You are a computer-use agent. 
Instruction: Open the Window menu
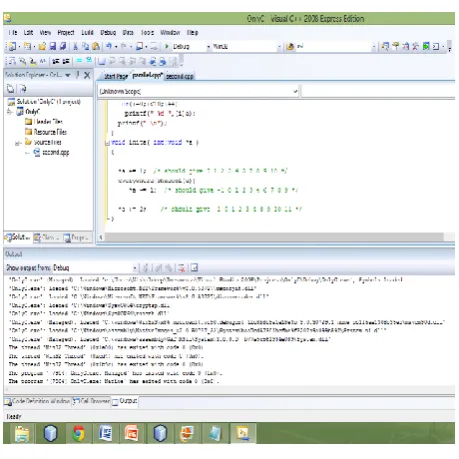click(170, 32)
